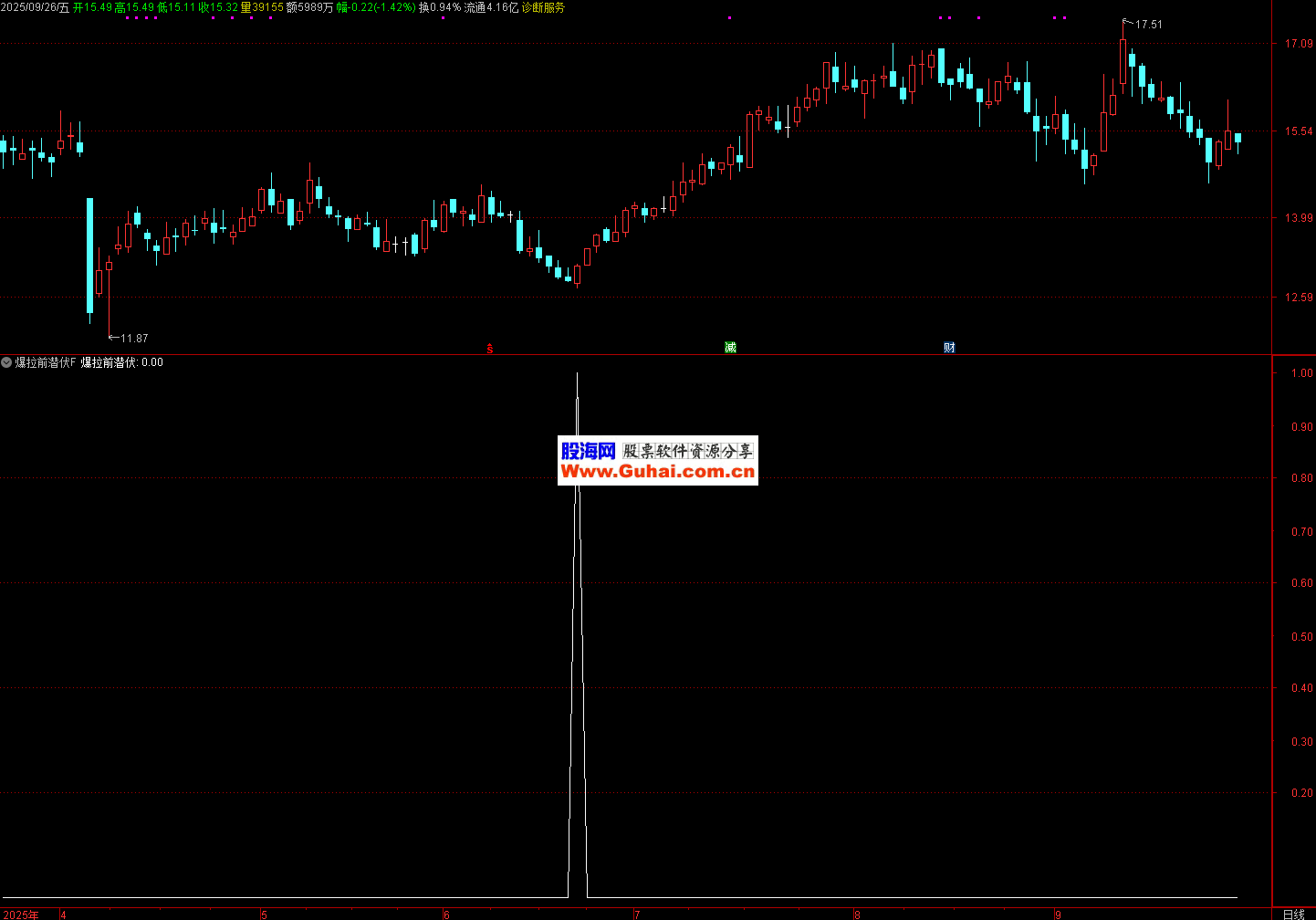Screen dimensions: 1316x920
Task: Open the 日线 period selector
Action: coord(1293,914)
